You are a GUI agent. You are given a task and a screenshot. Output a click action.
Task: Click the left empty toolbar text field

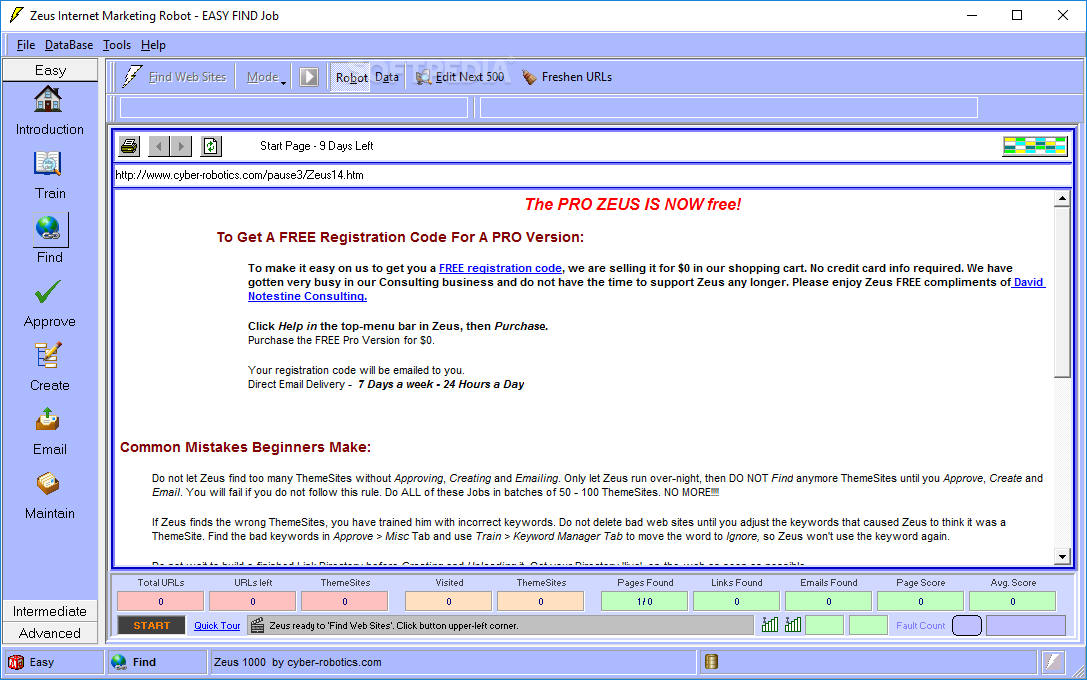(294, 107)
